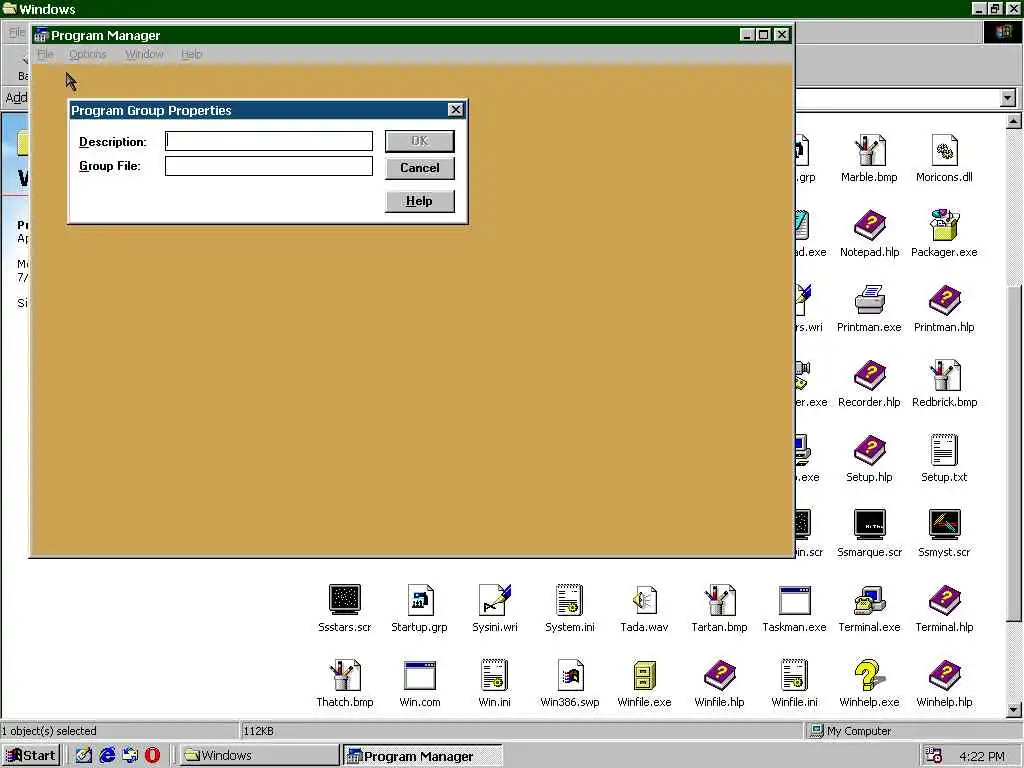This screenshot has height=768, width=1024.
Task: Open the Start menu
Action: tap(31, 756)
